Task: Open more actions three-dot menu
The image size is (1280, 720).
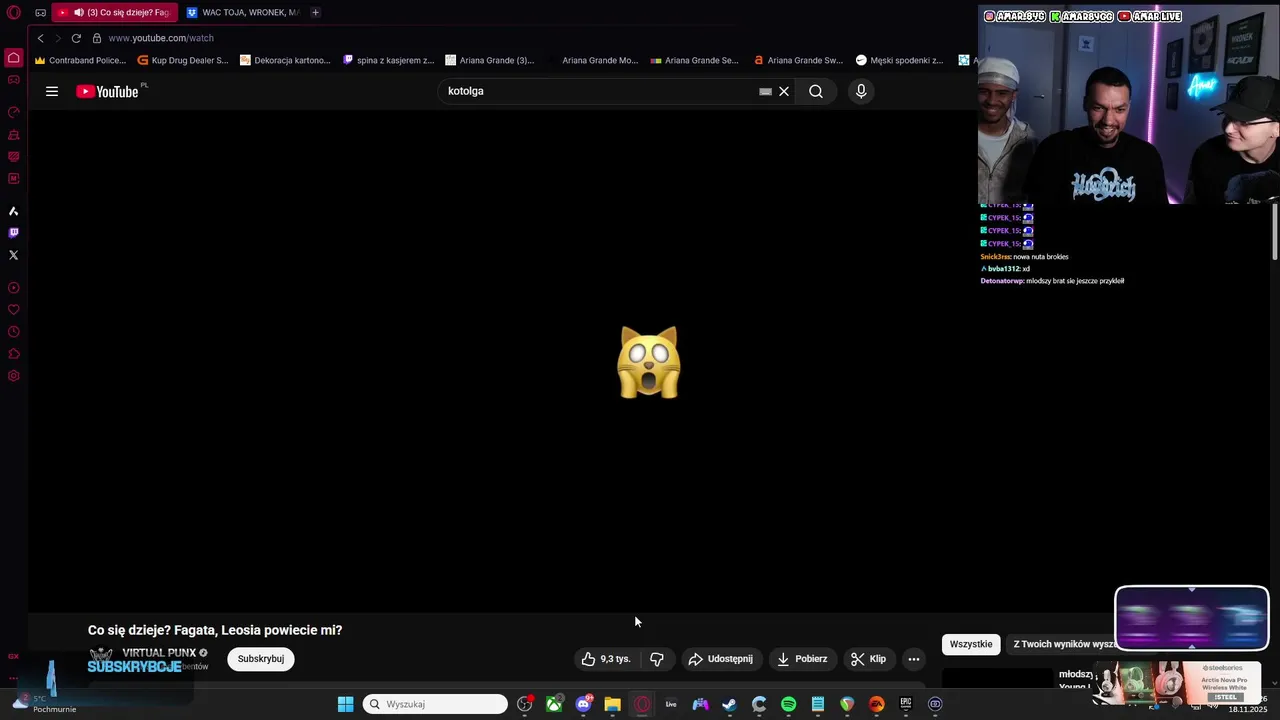Action: (914, 659)
